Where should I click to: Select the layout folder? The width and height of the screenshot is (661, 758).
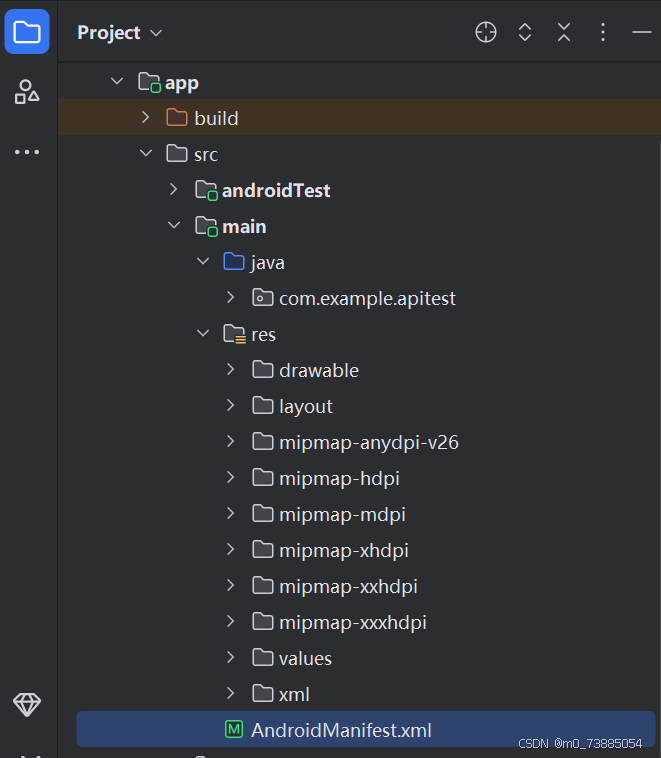(x=305, y=406)
